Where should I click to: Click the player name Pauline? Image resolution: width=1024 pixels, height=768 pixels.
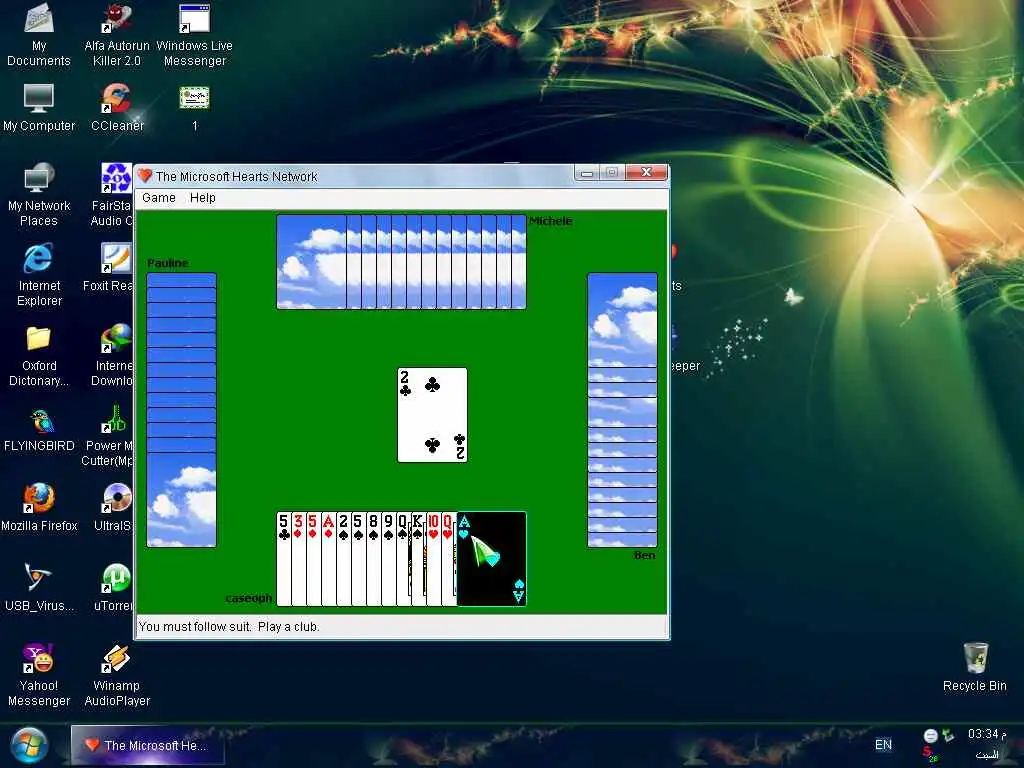pyautogui.click(x=168, y=263)
